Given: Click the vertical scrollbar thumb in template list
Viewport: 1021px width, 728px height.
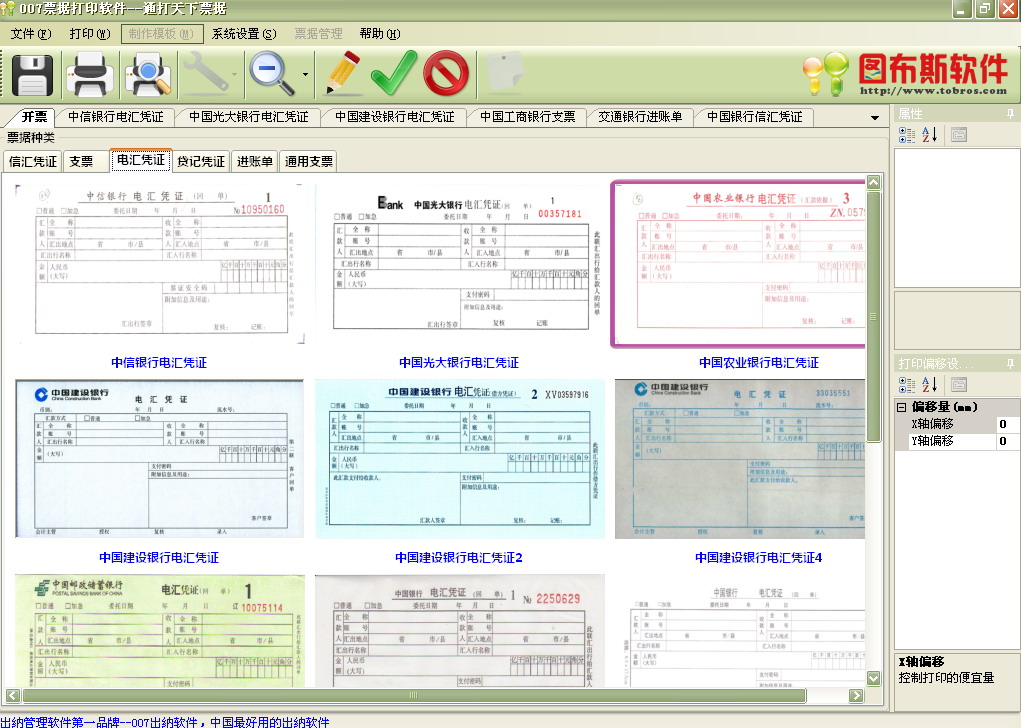Looking at the screenshot, I should pyautogui.click(x=874, y=316).
